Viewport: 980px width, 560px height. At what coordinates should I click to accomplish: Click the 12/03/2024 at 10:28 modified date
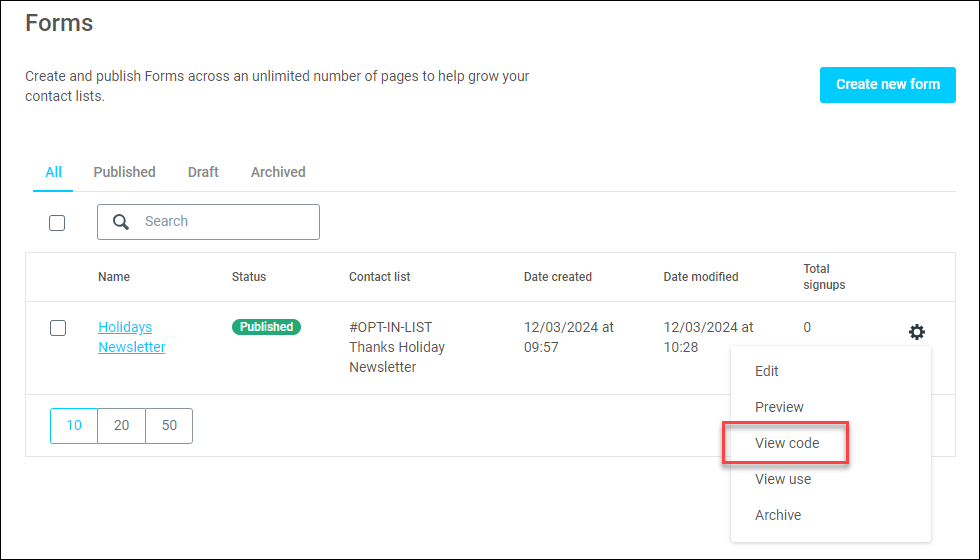pos(708,337)
